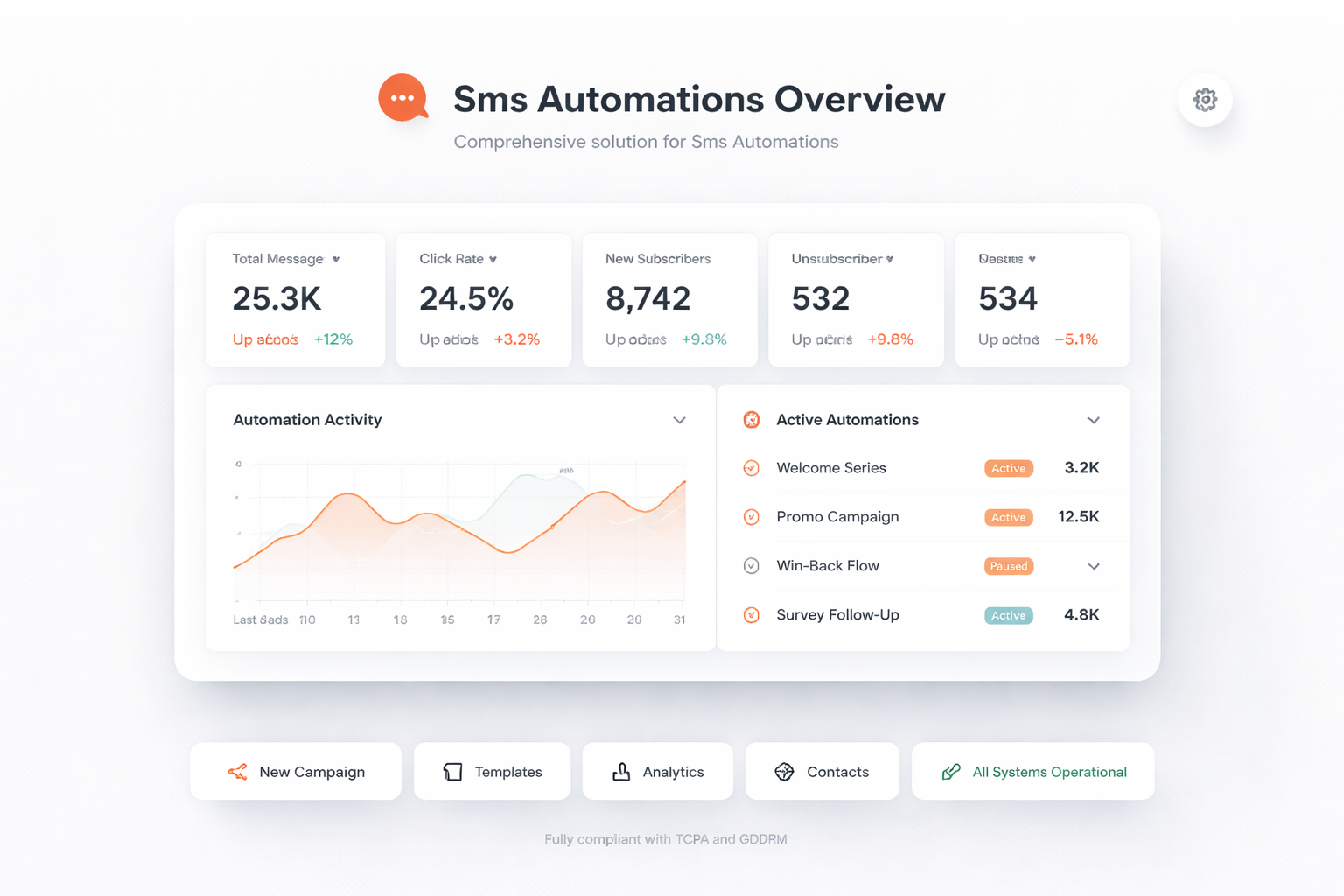Click the New Campaign share icon

(237, 772)
